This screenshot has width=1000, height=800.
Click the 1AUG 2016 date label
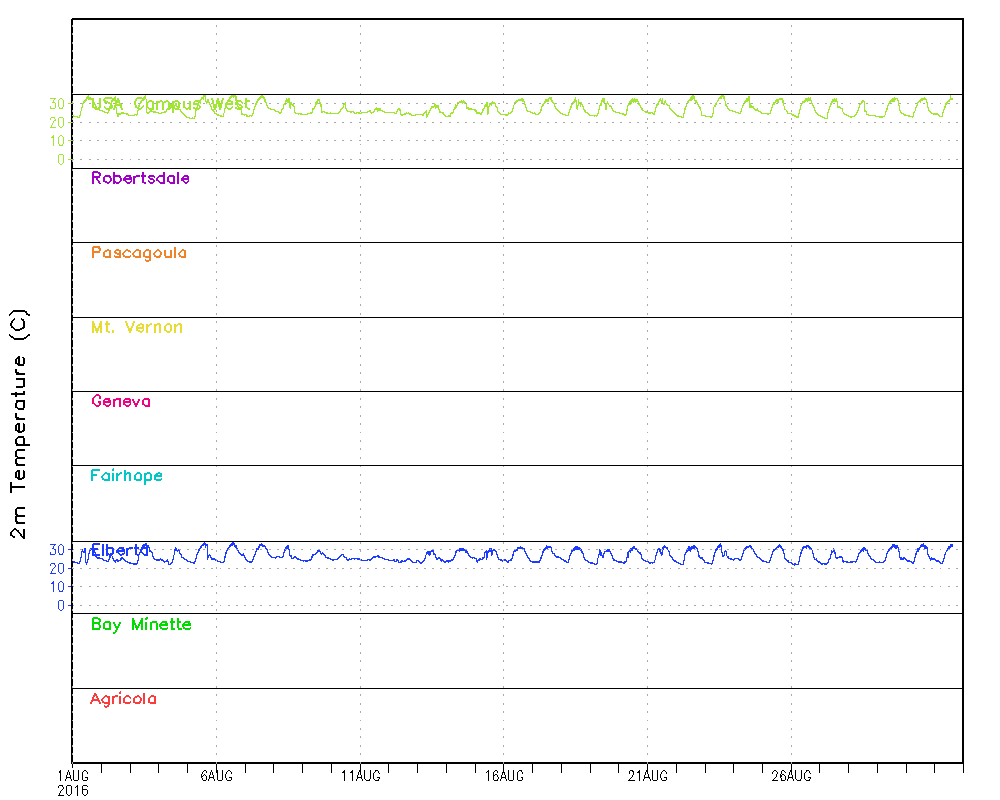coord(72,782)
